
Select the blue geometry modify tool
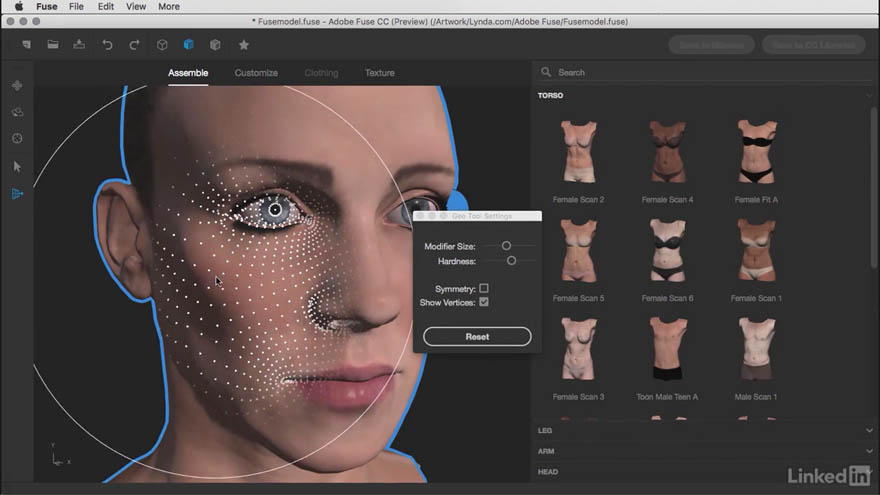point(17,194)
